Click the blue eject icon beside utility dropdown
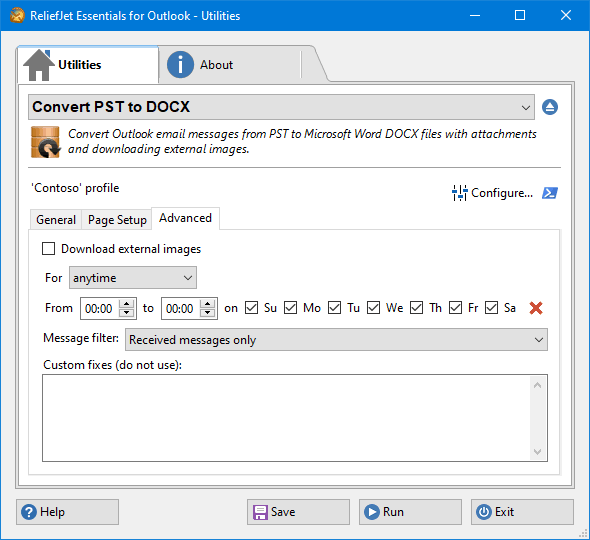This screenshot has height=540, width=590. (550, 107)
